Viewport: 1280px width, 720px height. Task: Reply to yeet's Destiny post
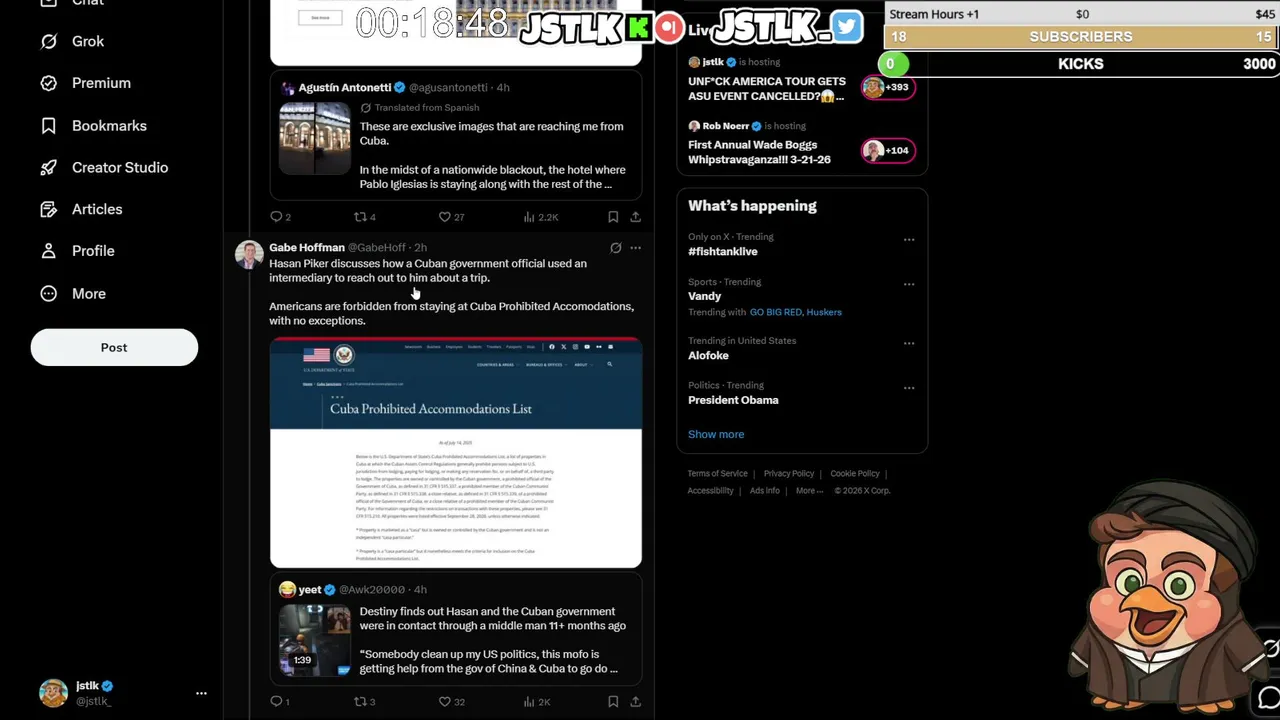coord(280,702)
